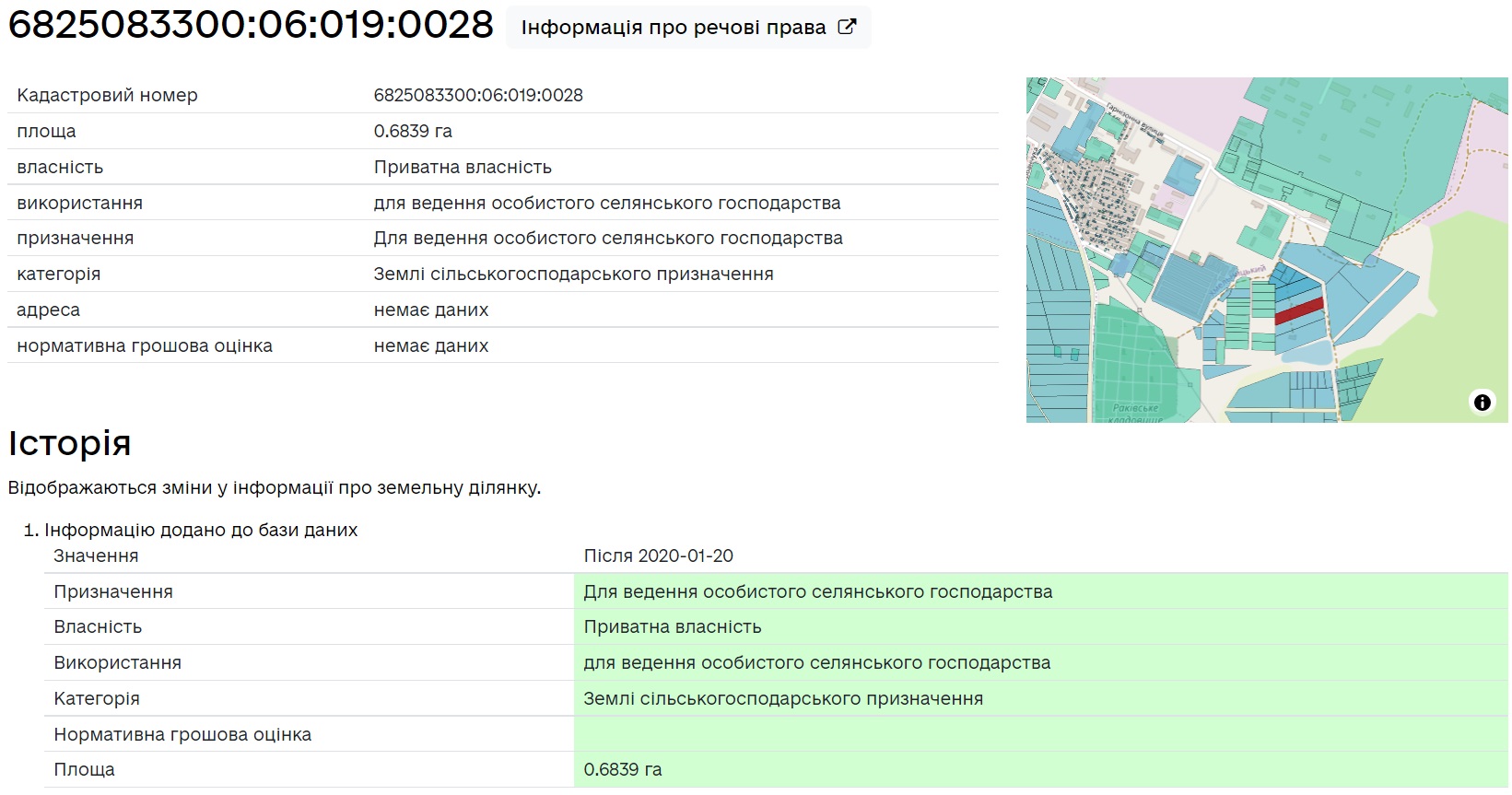
Task: Click the red highlighted parcel on map
Action: click(x=1298, y=310)
